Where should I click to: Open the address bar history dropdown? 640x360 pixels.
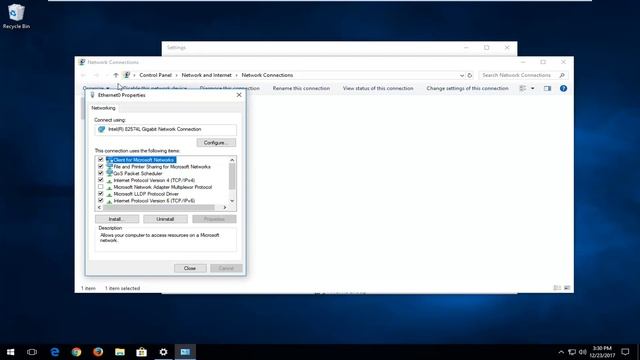pyautogui.click(x=462, y=75)
